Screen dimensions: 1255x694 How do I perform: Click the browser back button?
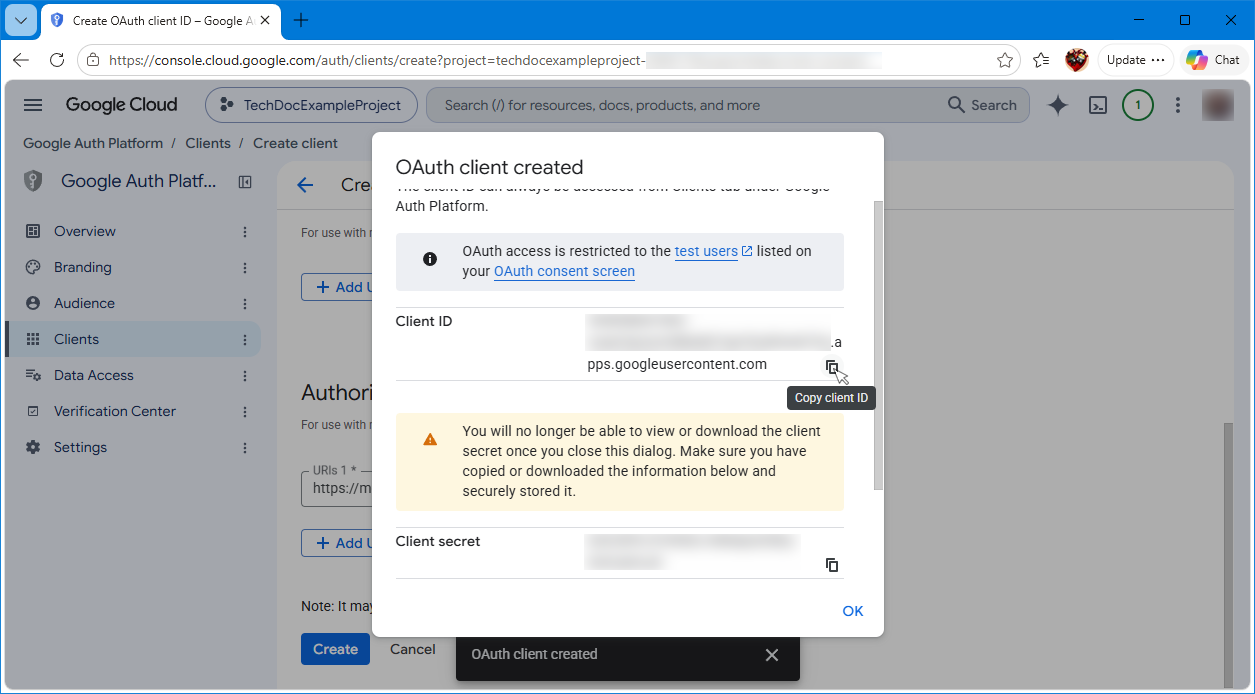[x=21, y=60]
